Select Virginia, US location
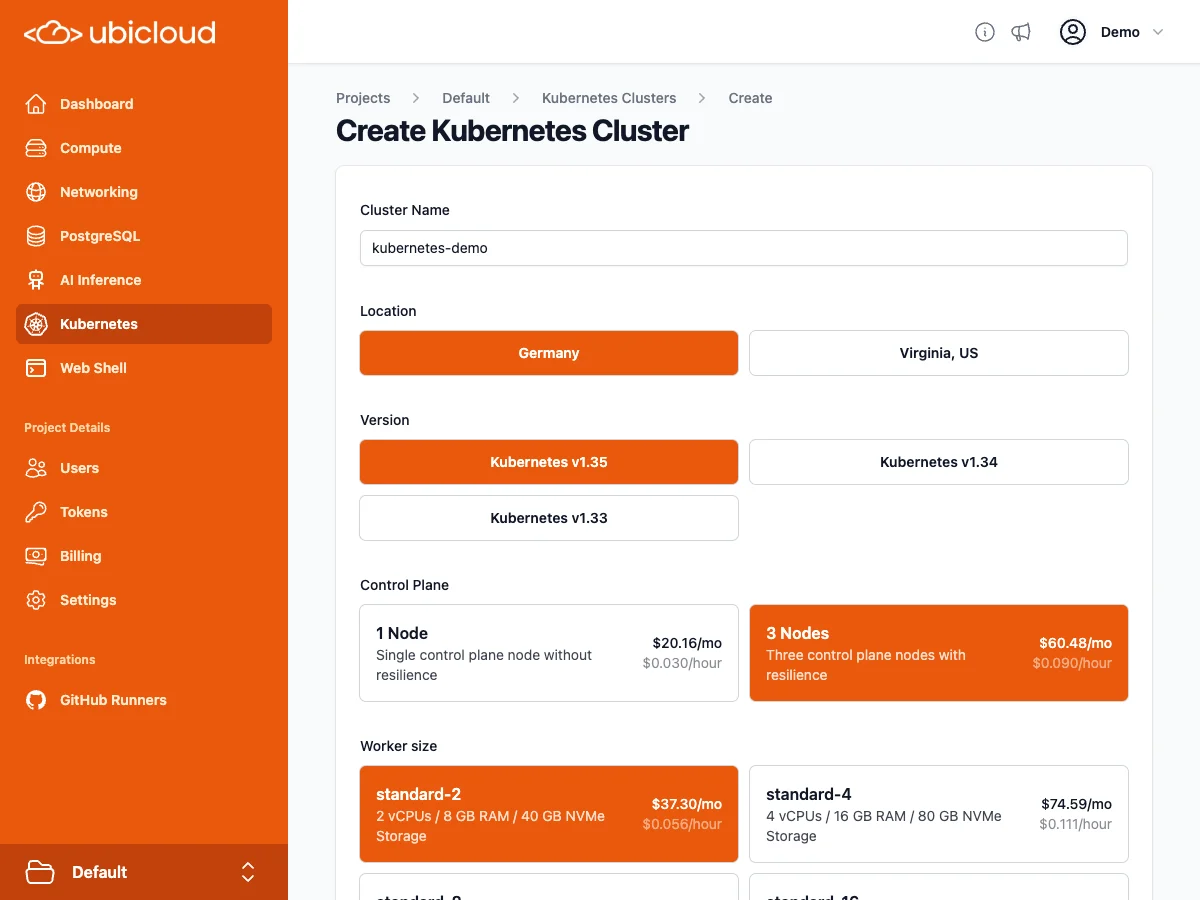 (x=939, y=353)
